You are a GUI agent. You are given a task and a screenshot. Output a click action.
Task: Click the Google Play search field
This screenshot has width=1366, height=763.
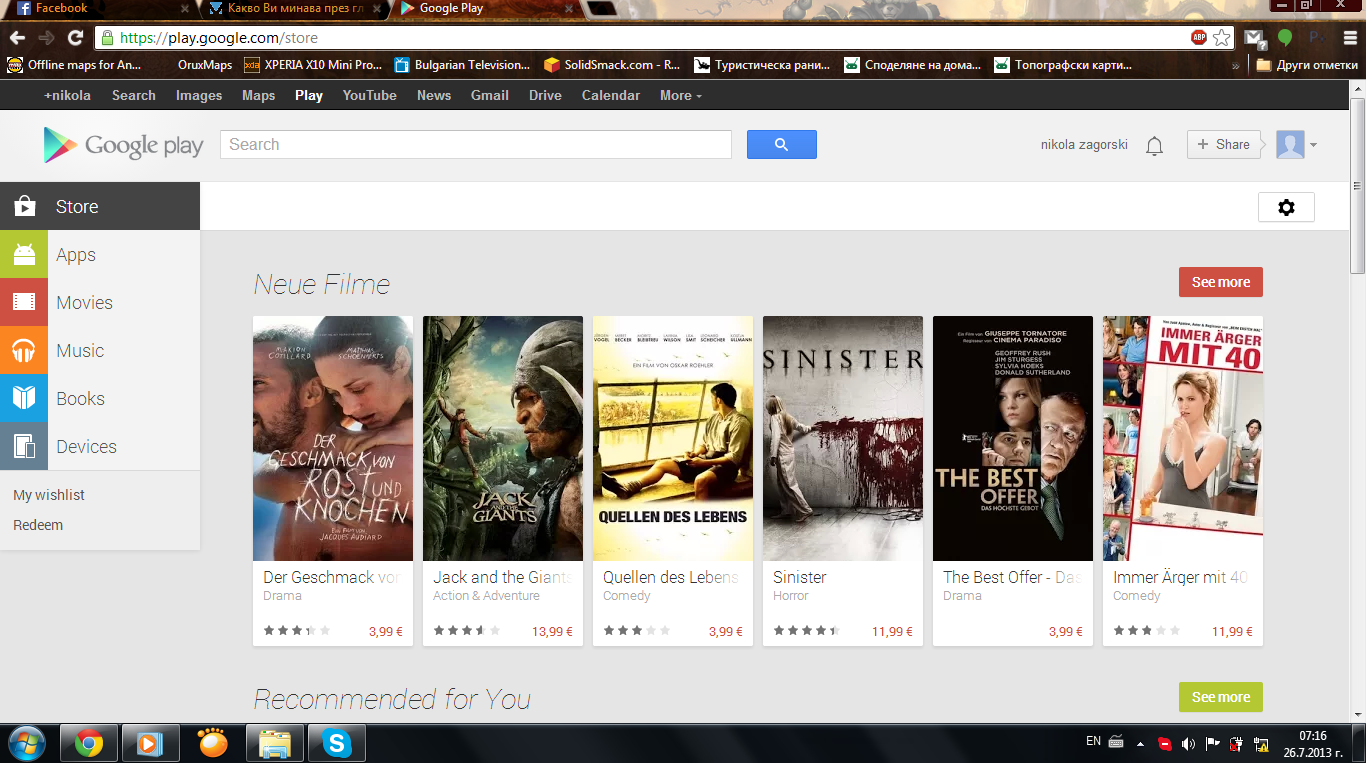click(x=476, y=145)
